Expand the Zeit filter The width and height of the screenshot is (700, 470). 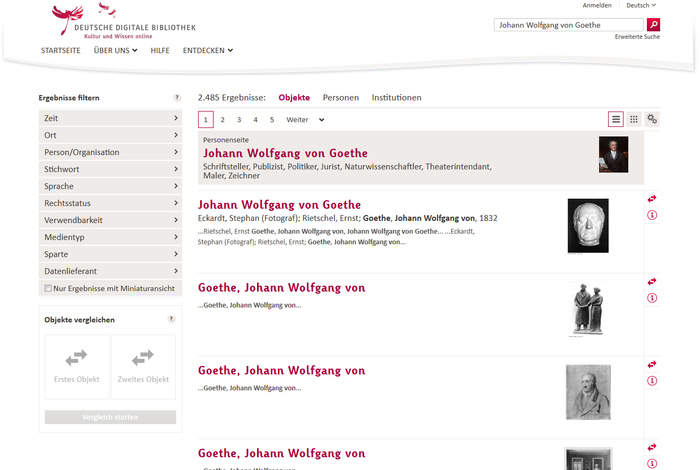click(x=110, y=118)
